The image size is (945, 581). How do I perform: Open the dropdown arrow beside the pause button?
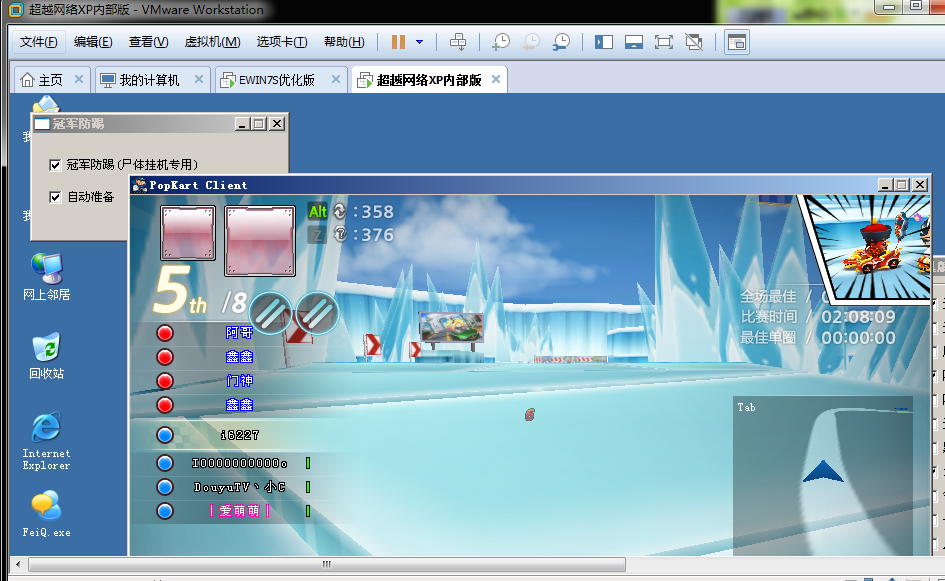(419, 42)
